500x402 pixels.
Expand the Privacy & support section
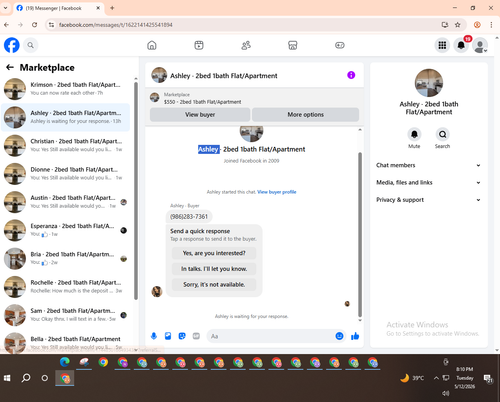(x=429, y=200)
